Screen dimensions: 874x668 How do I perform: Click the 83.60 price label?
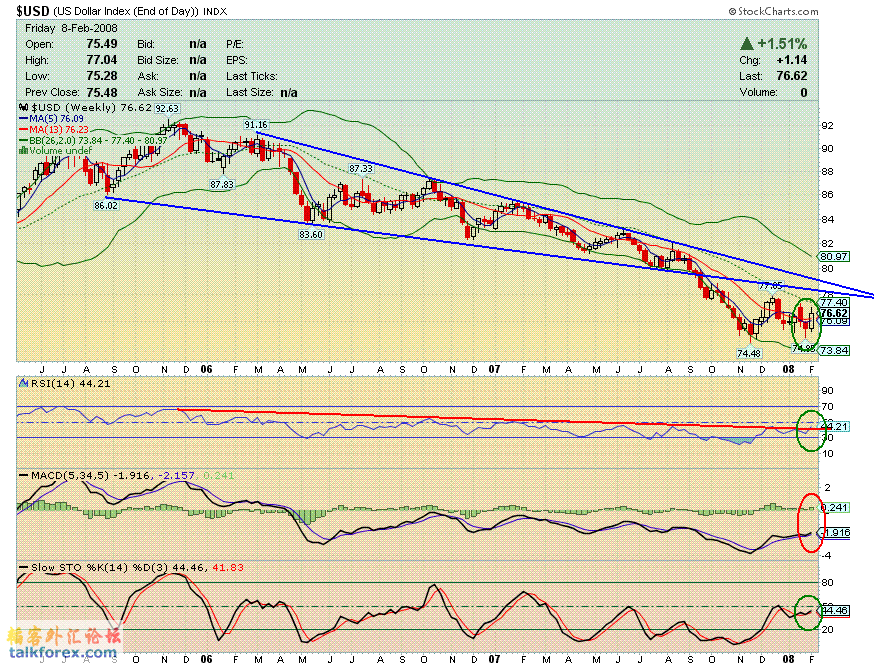[311, 234]
